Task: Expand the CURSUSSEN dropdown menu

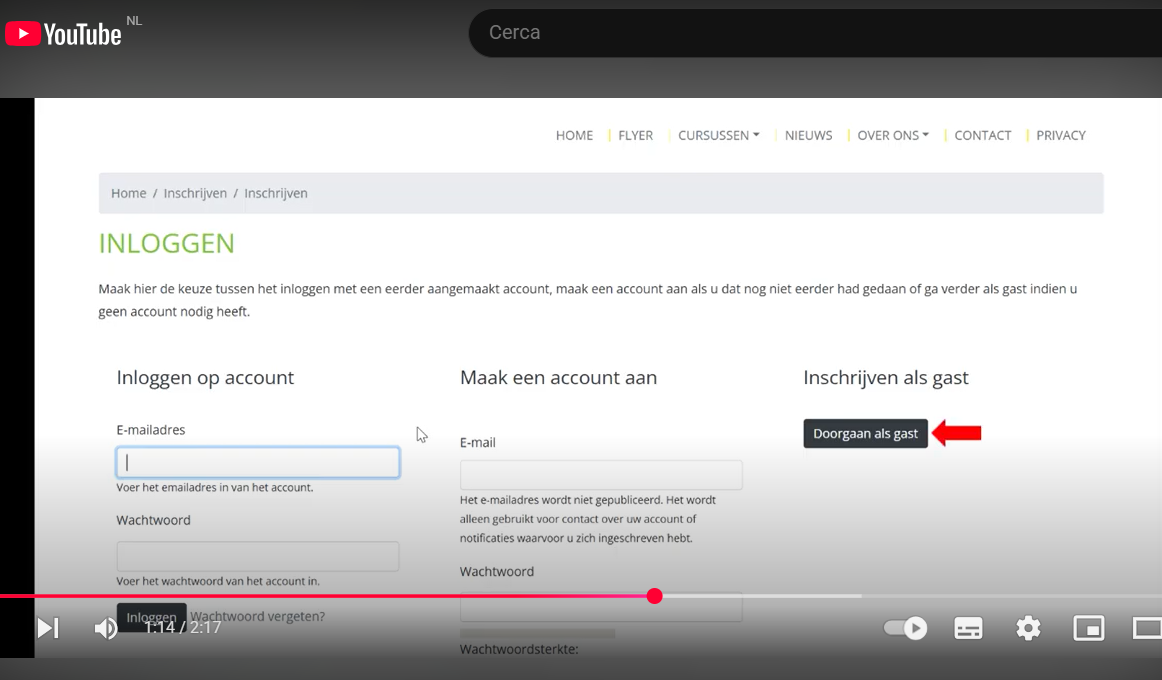Action: click(x=718, y=135)
